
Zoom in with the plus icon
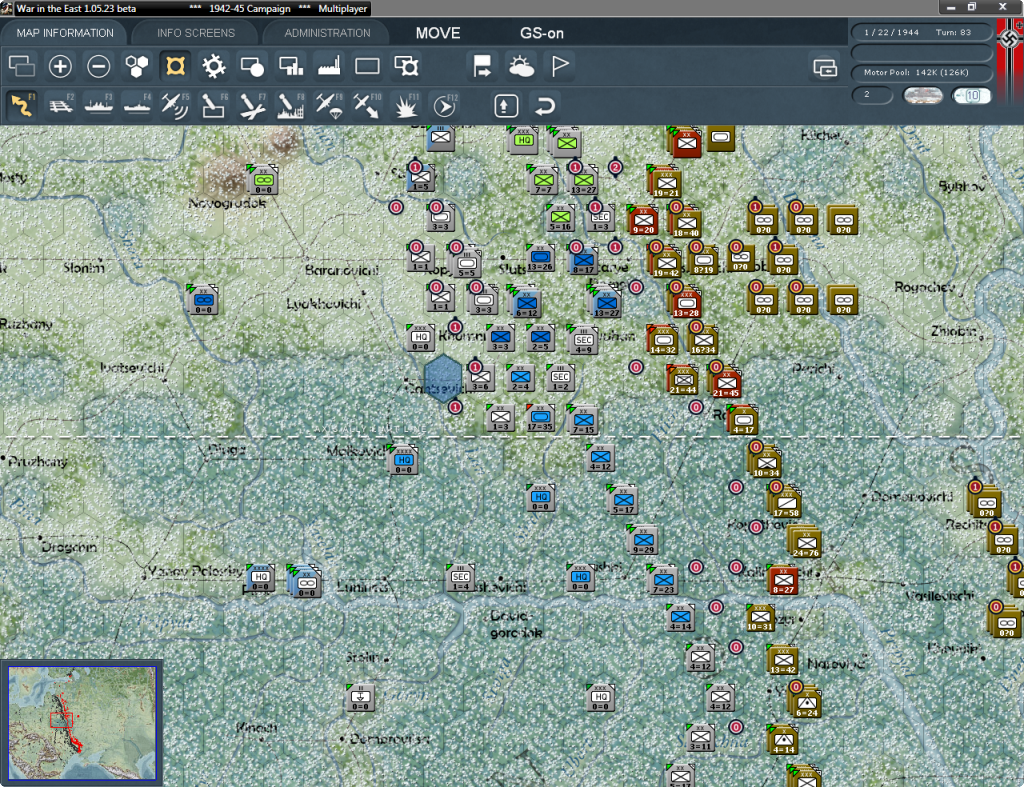[60, 66]
